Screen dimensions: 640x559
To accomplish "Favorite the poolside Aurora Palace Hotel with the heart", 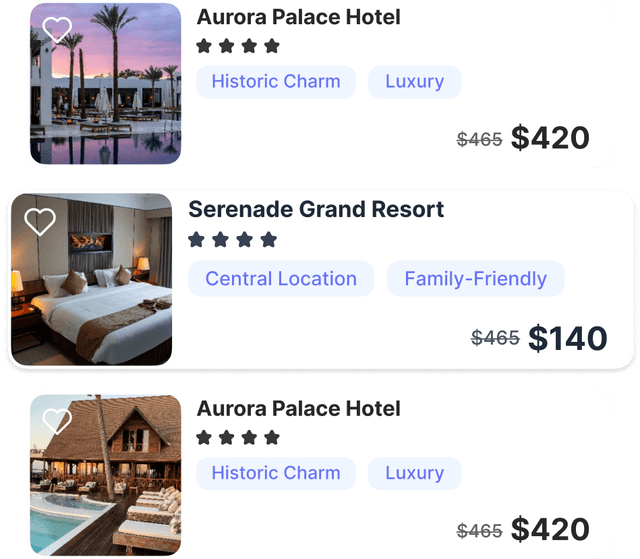I will point(57,421).
